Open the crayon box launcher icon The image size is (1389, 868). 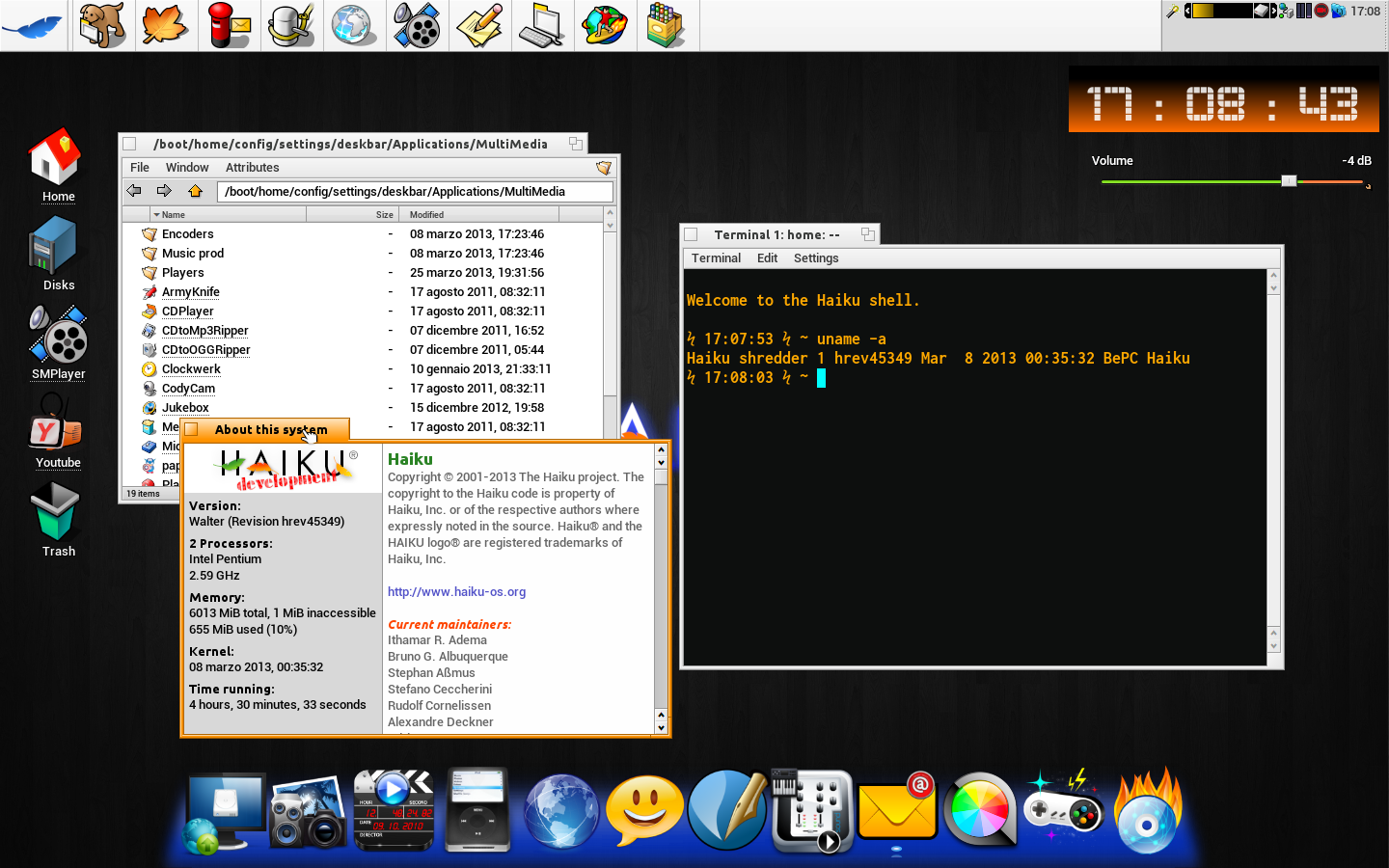(666, 25)
